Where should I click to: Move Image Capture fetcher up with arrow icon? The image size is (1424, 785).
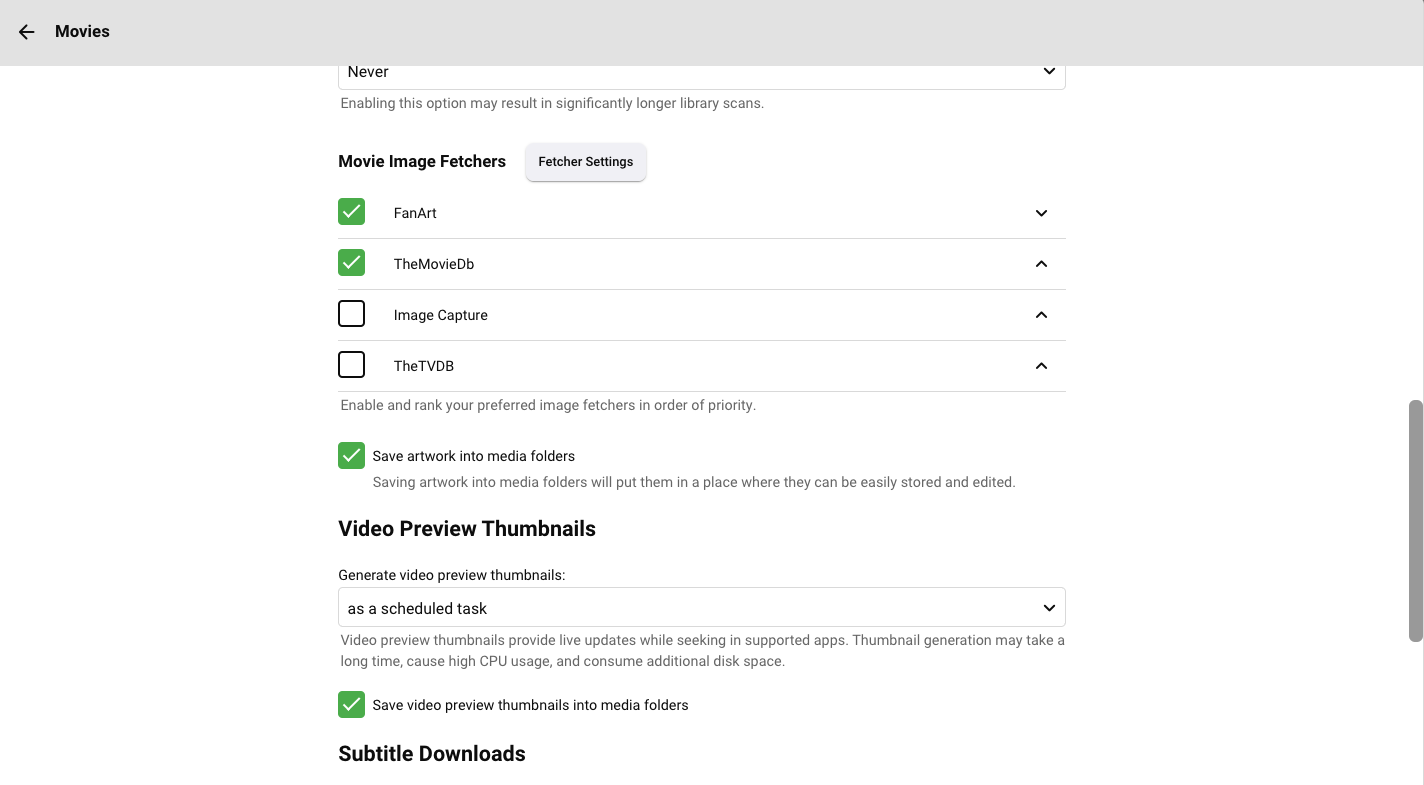tap(1041, 315)
